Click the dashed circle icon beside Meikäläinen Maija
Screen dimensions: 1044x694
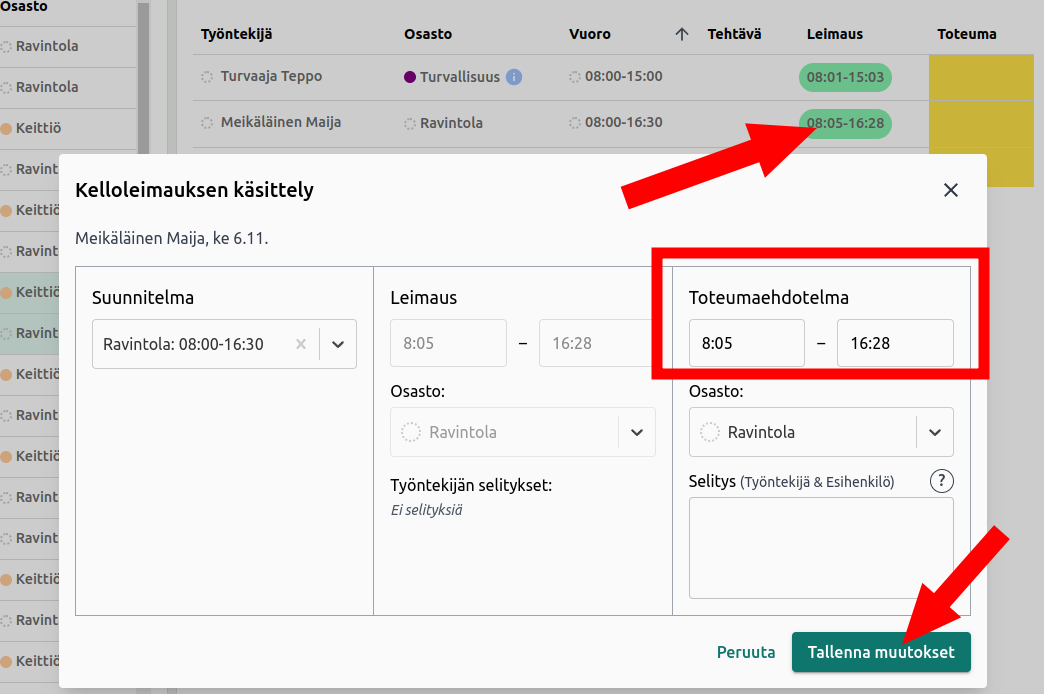coord(207,123)
